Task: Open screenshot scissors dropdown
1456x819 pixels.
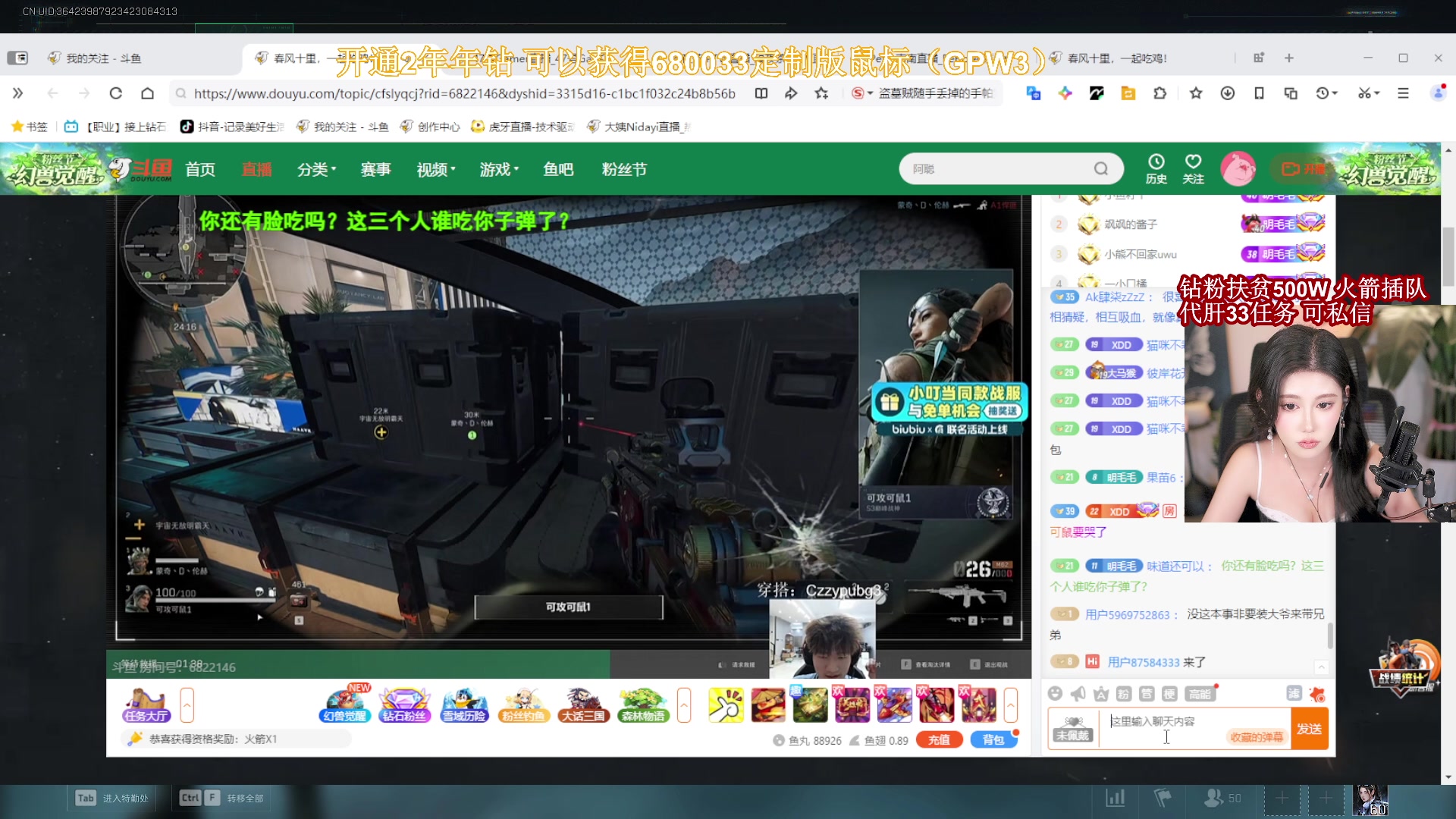Action: coord(1369,93)
